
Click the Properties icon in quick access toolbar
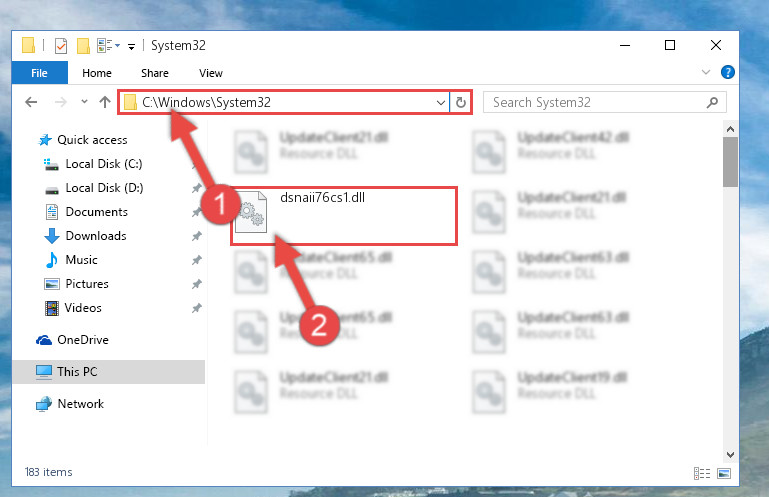coord(61,46)
